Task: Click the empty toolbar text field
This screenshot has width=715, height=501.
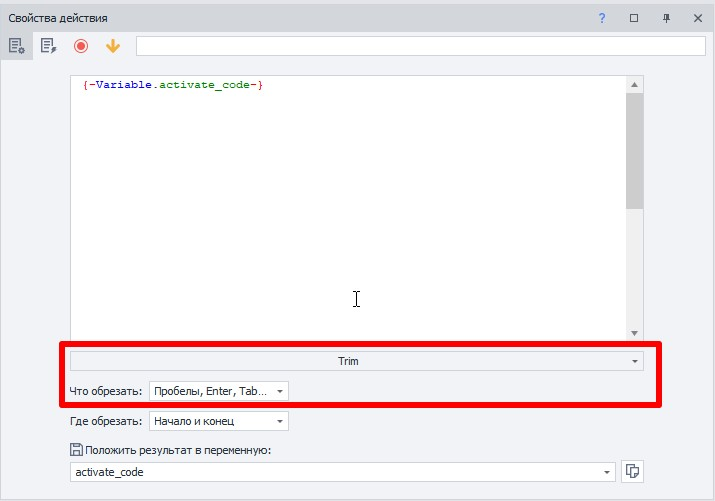Action: pyautogui.click(x=420, y=46)
